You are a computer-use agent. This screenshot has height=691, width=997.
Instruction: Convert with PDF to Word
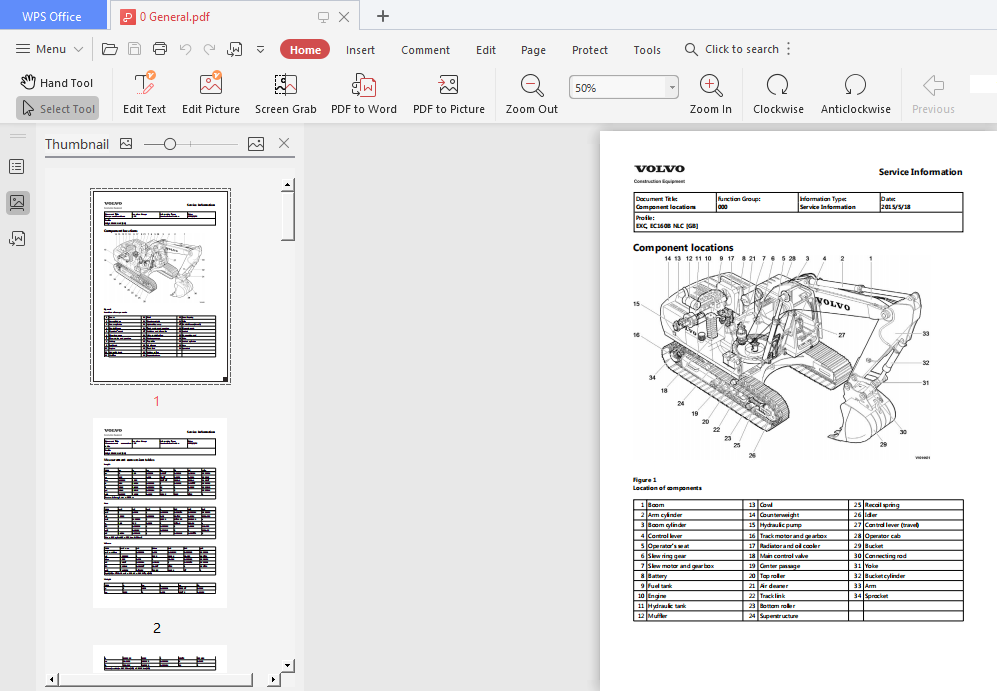coord(364,93)
